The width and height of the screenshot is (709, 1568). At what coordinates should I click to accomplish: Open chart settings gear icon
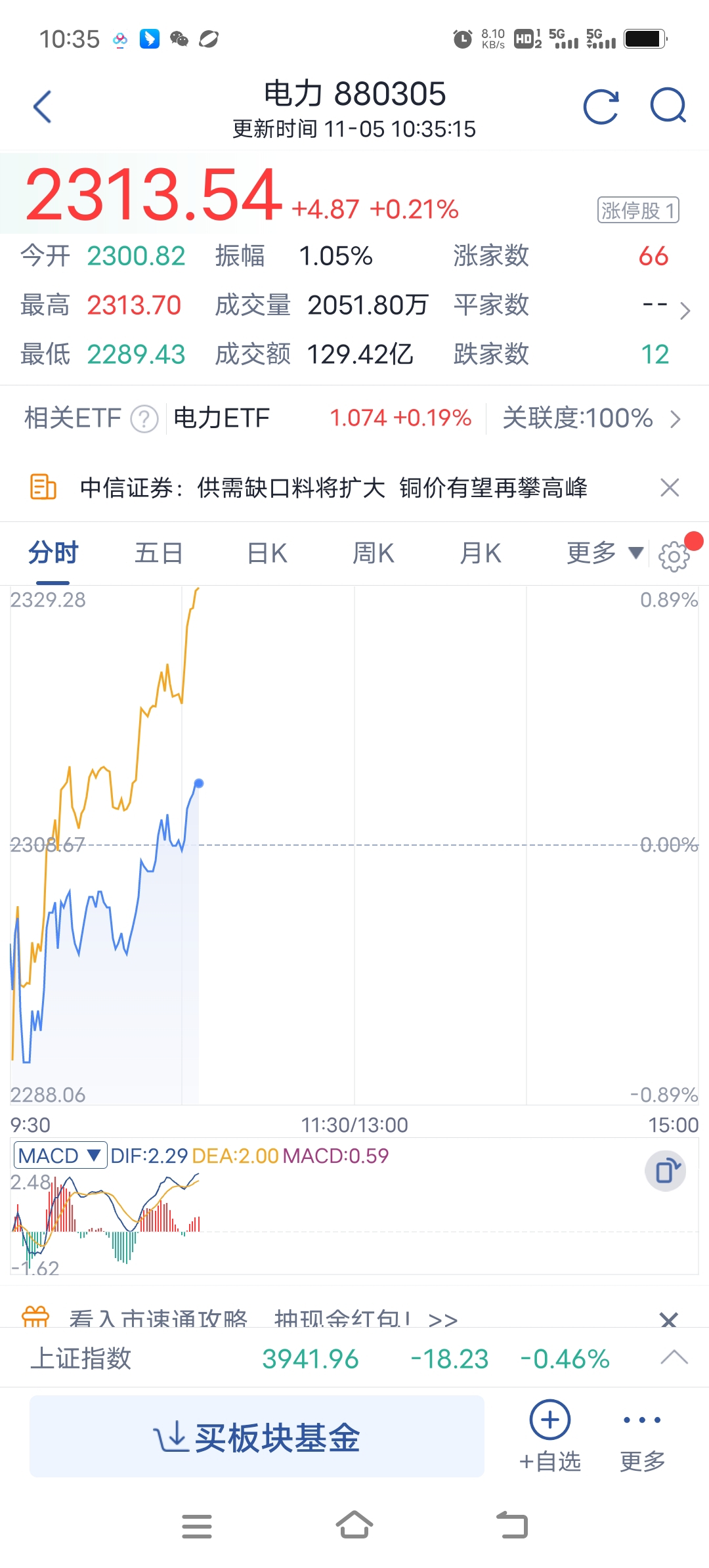(674, 556)
